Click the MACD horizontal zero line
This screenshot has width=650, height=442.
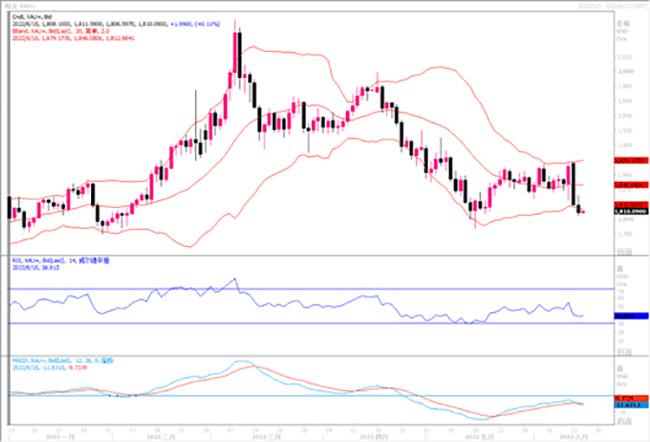(x=300, y=395)
